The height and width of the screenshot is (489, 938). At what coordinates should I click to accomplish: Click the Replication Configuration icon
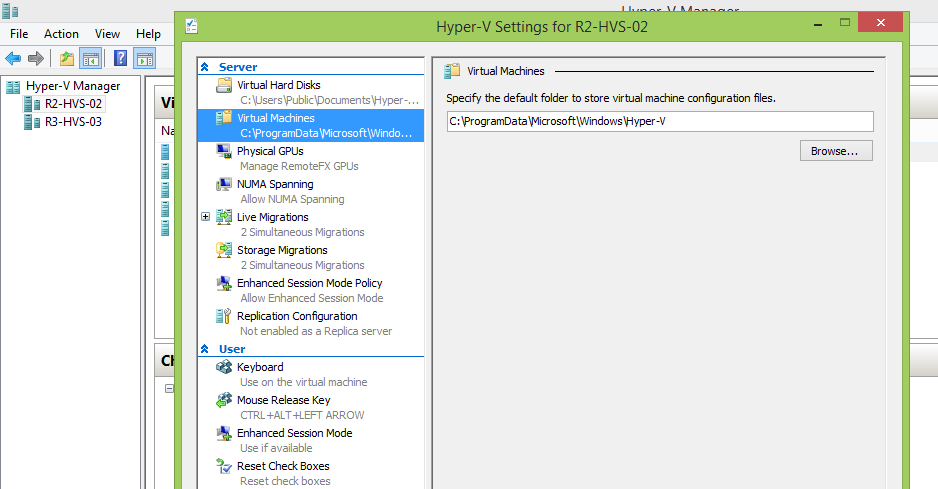(x=224, y=315)
